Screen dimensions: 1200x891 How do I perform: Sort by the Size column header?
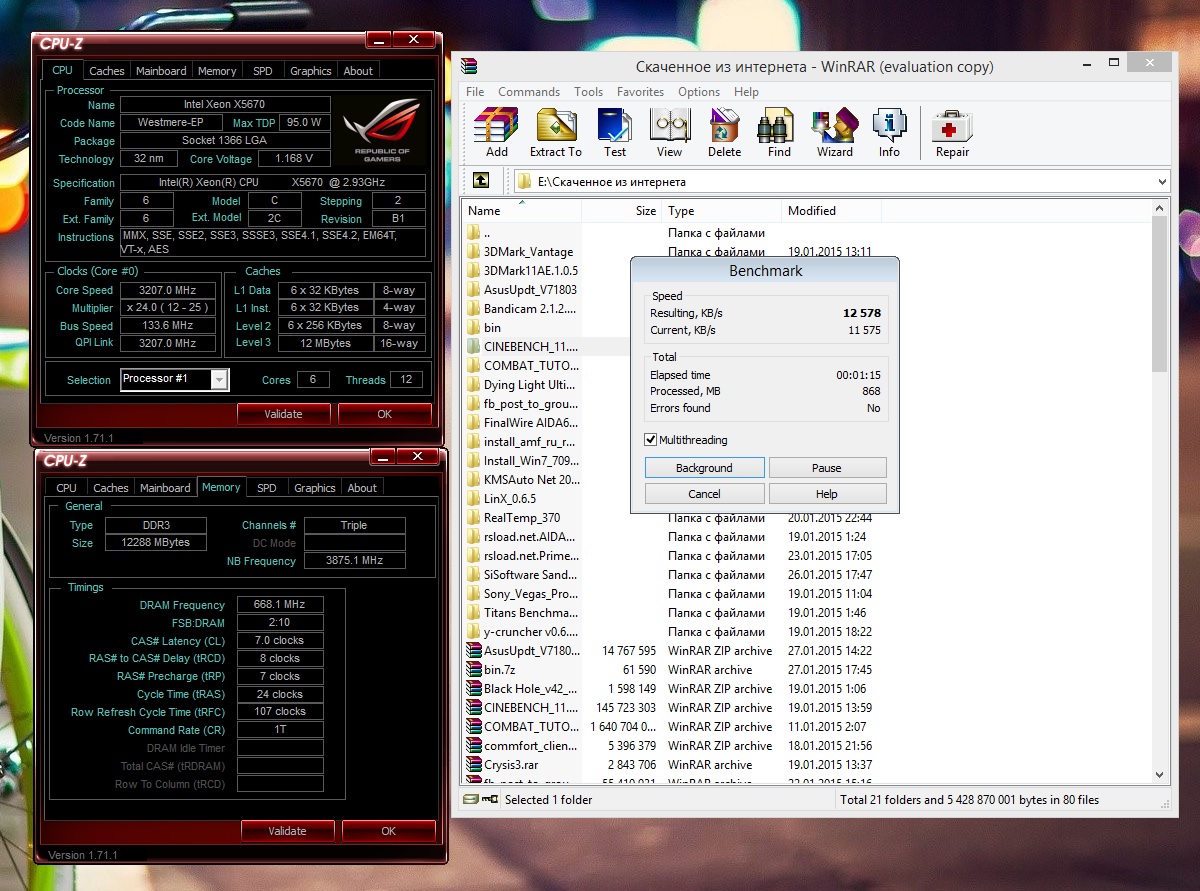pos(621,211)
